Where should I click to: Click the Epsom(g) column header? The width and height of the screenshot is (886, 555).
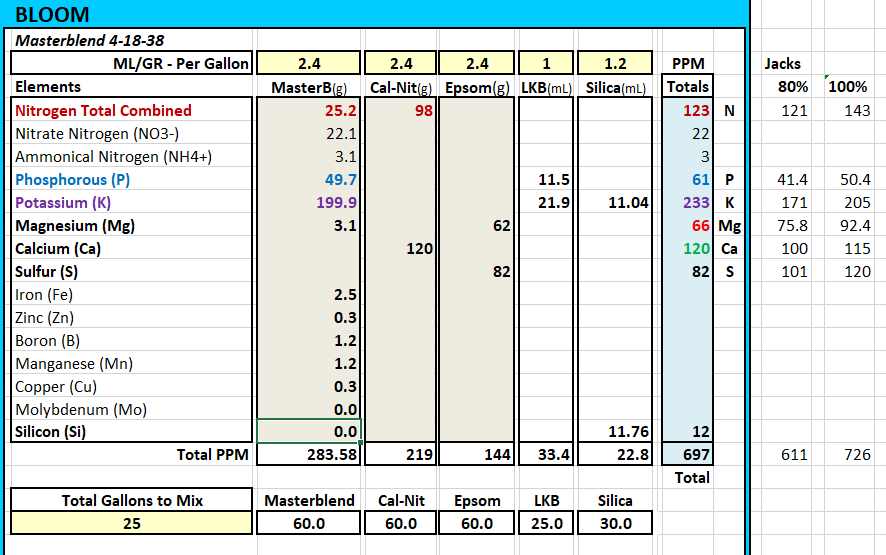pyautogui.click(x=476, y=88)
